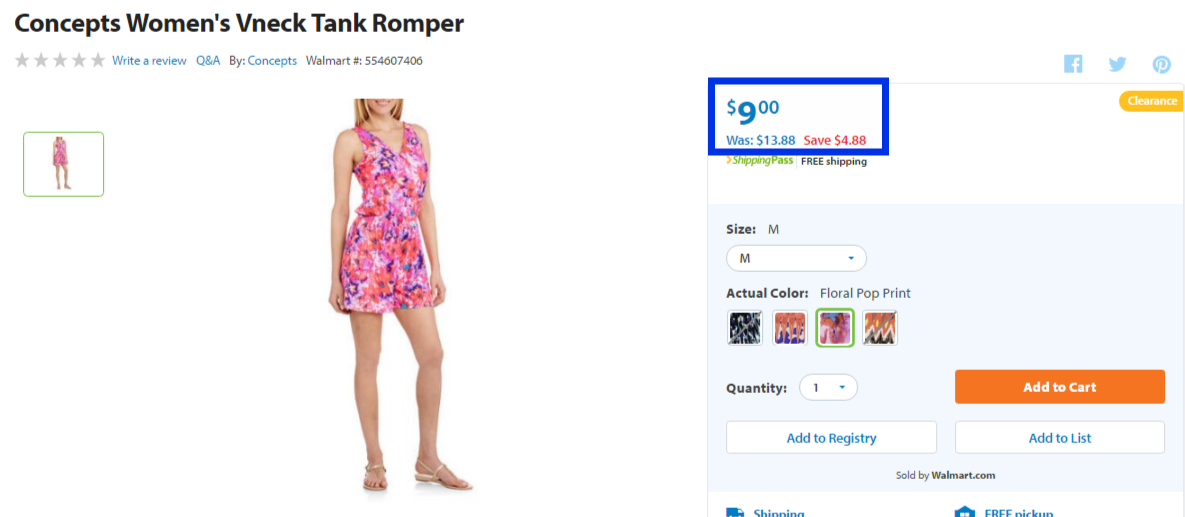Click the yellow Clearance badge
The height and width of the screenshot is (517, 1185).
pos(1152,101)
